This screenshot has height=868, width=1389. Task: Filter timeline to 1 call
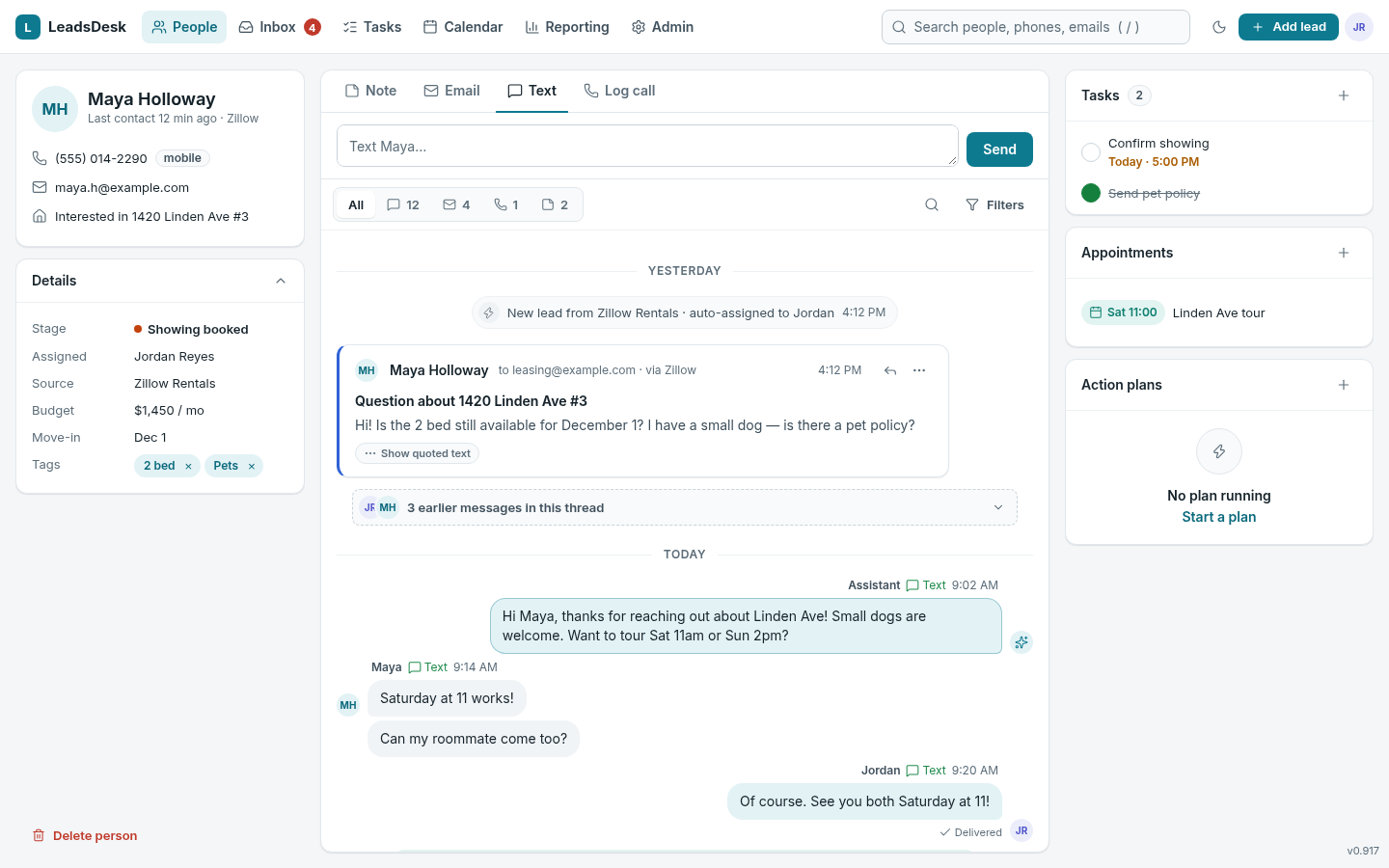pos(506,204)
